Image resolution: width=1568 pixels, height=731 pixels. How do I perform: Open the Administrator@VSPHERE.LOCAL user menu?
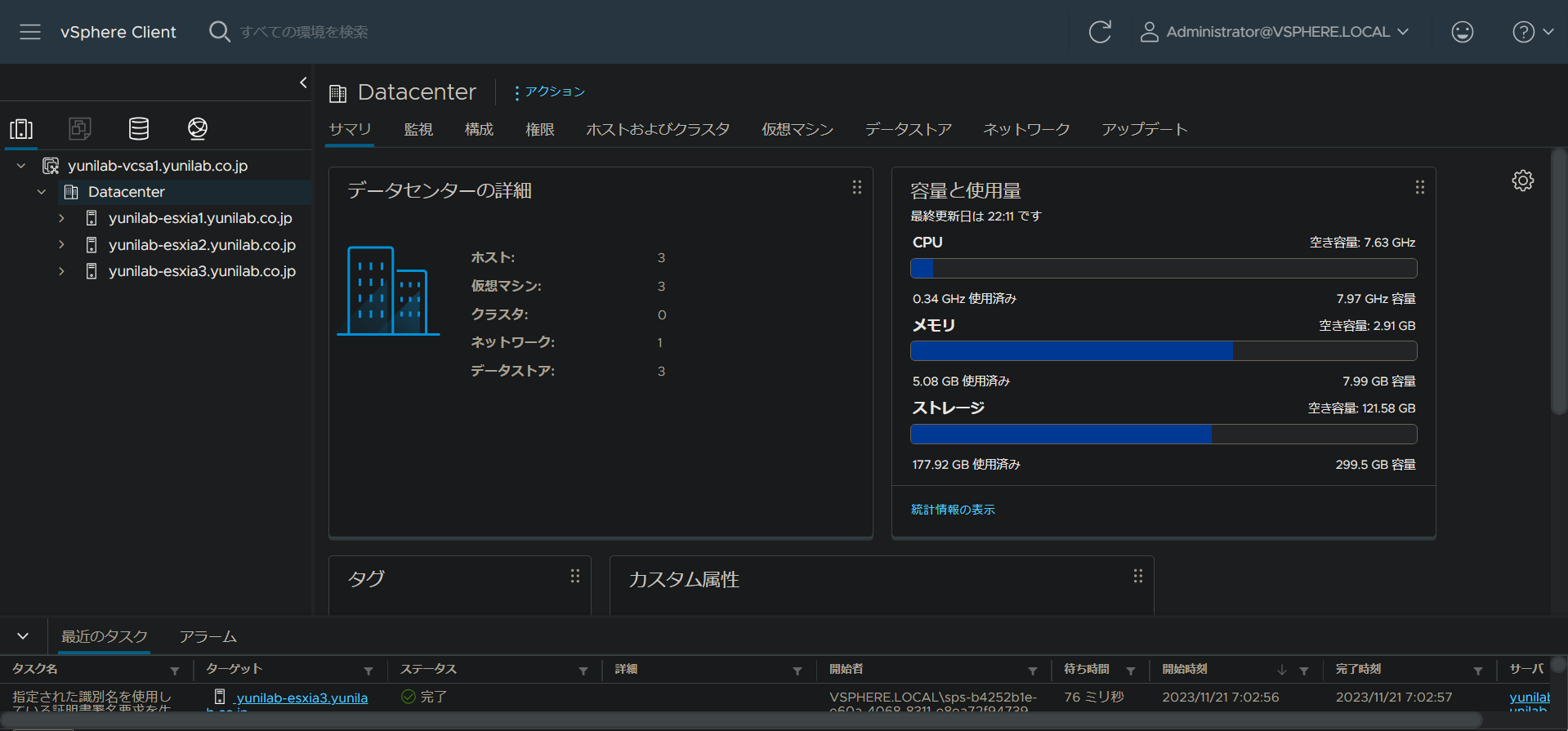1275,32
